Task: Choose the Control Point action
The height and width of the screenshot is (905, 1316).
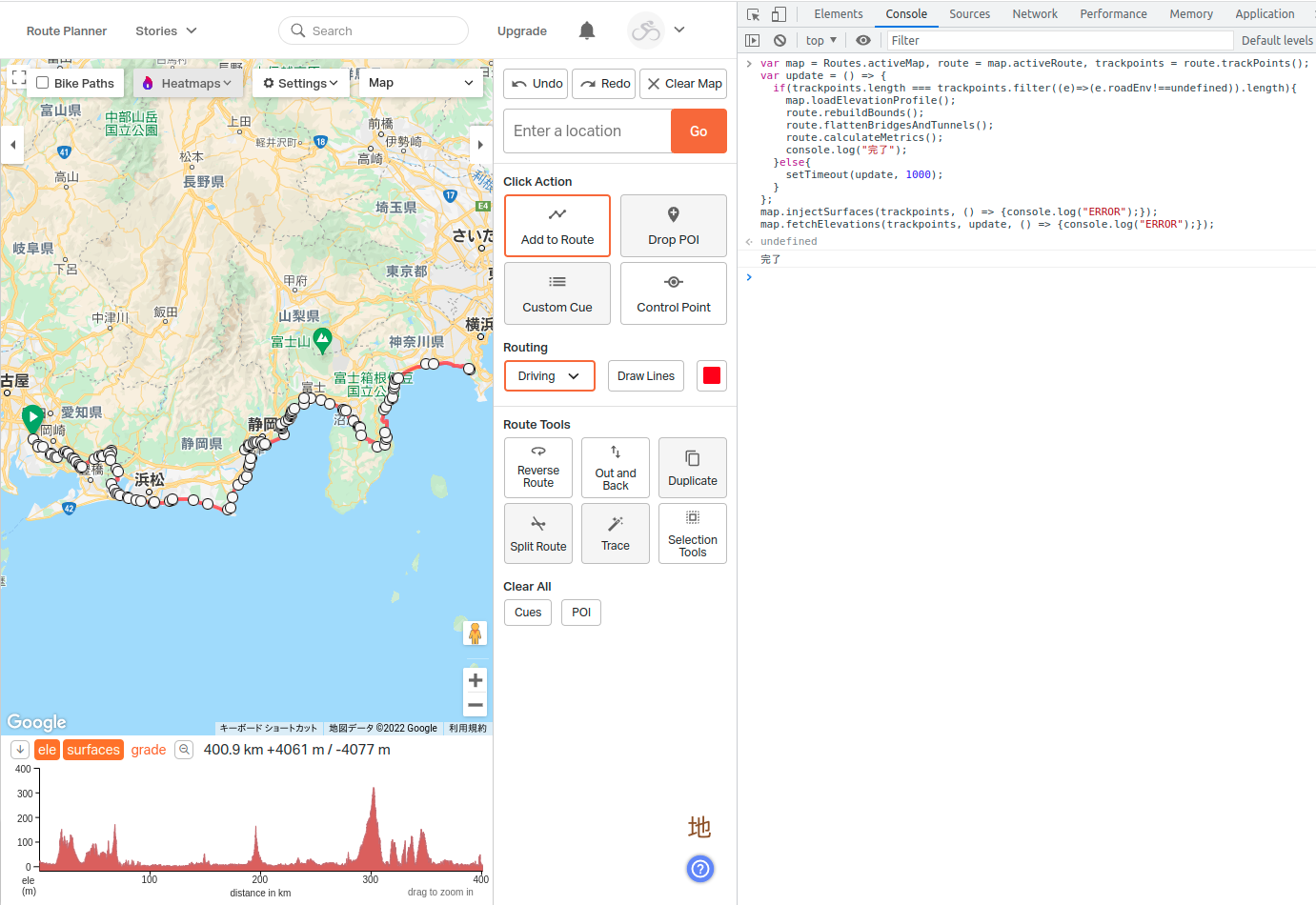Action: point(674,293)
